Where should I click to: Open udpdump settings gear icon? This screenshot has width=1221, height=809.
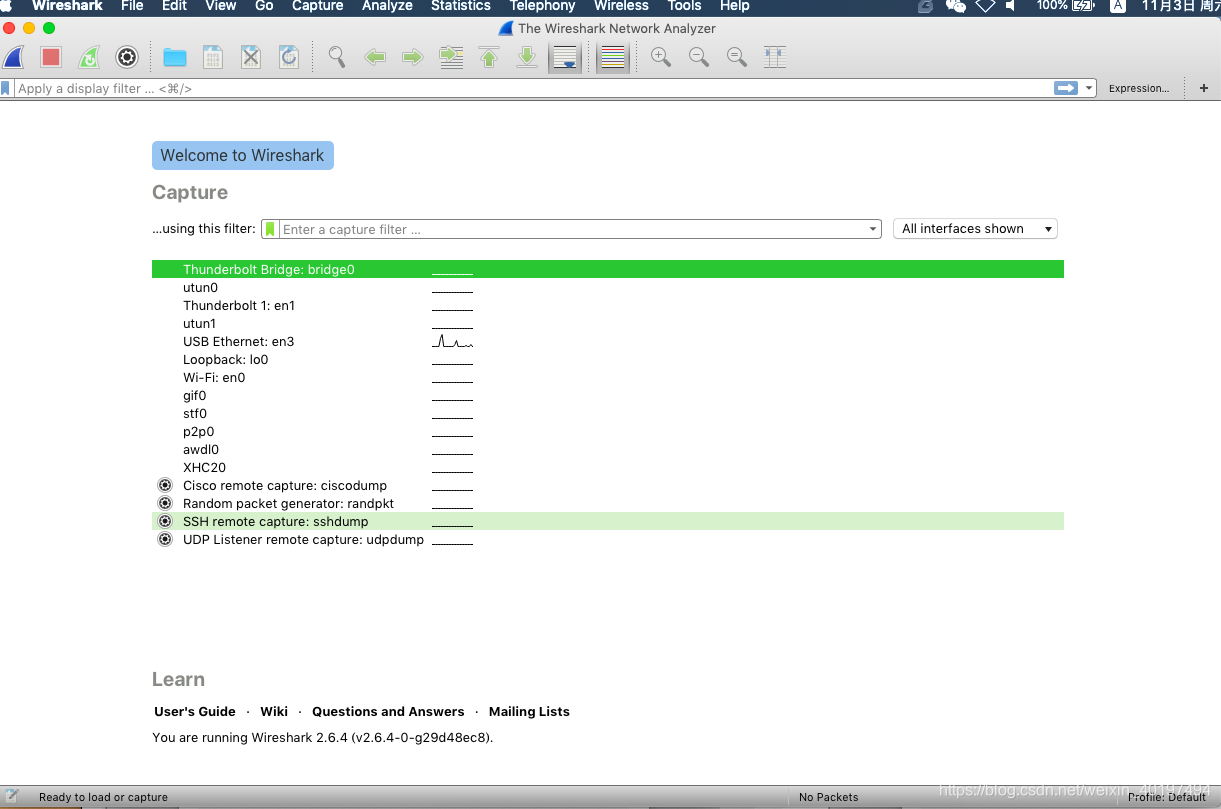click(165, 539)
